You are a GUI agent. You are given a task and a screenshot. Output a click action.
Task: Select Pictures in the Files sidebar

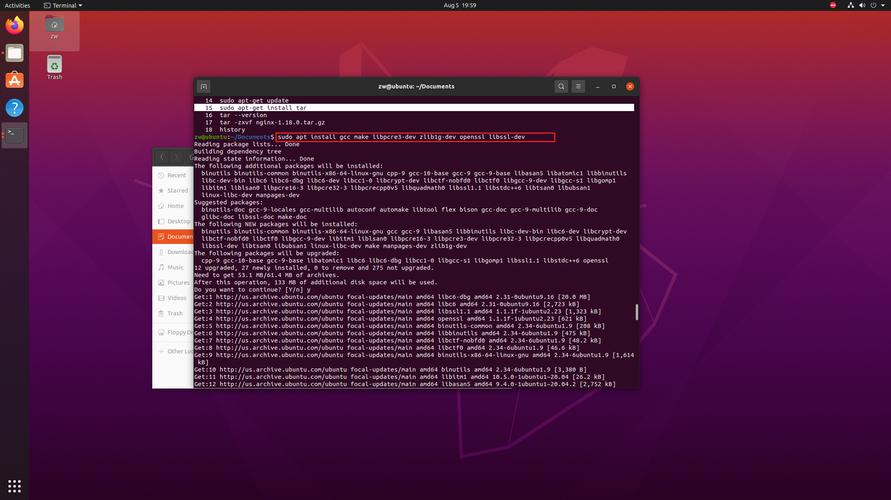pyautogui.click(x=177, y=283)
